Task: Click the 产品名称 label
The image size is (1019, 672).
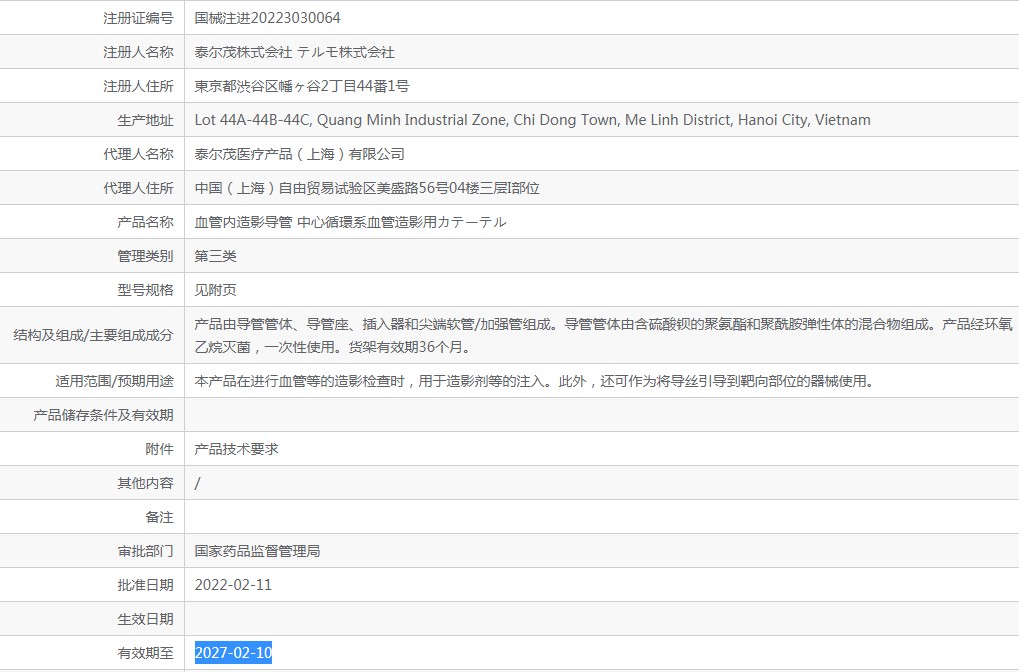Action: [x=145, y=222]
